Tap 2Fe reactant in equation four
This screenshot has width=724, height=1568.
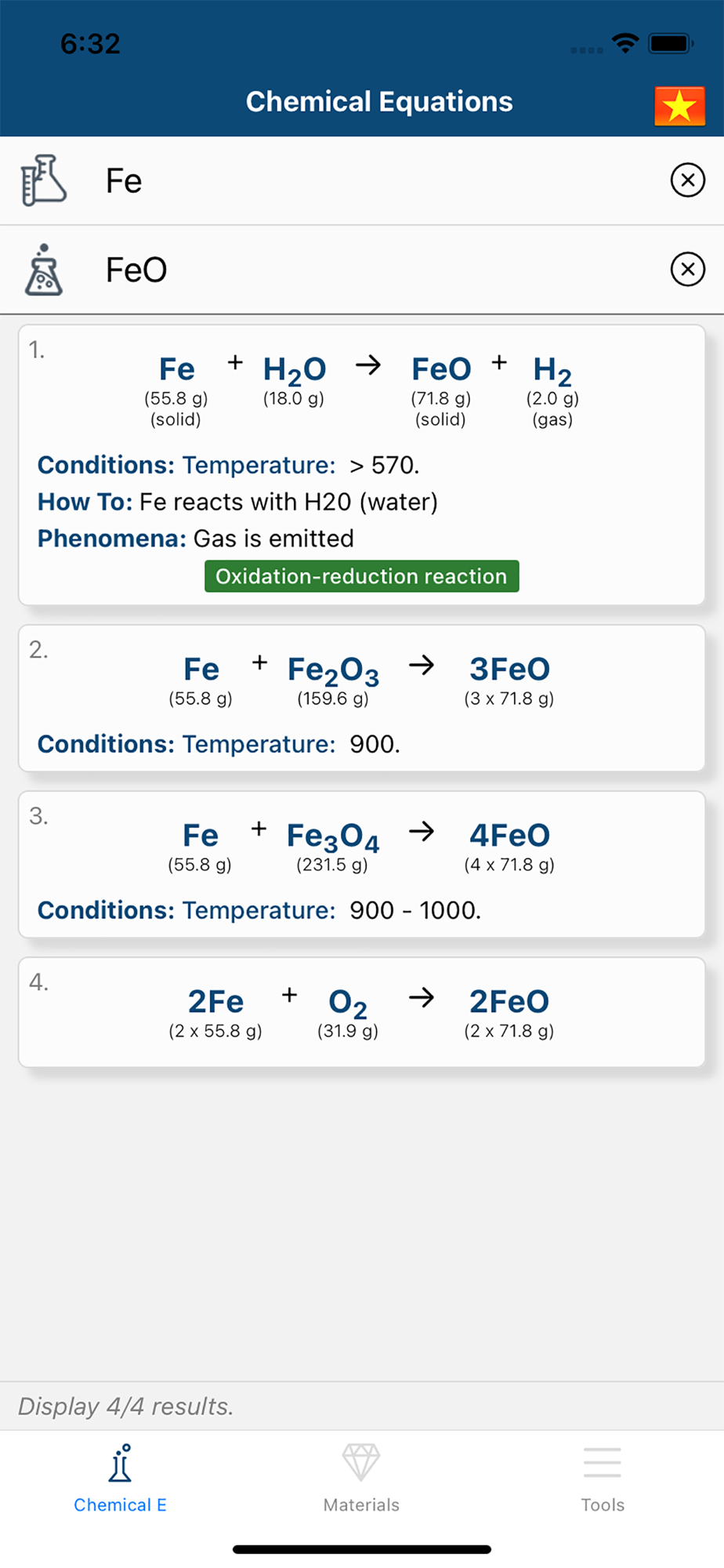[x=215, y=1003]
